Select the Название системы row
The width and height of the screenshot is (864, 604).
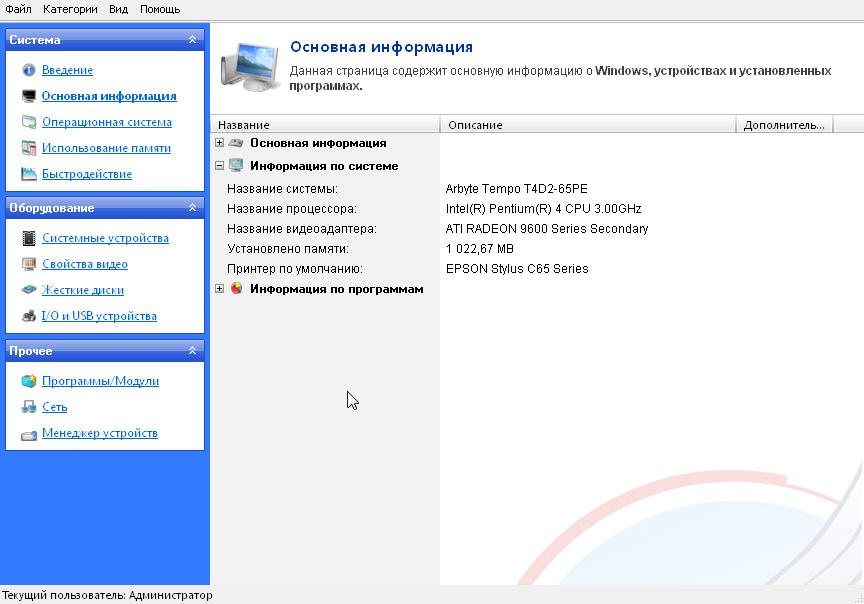[537, 188]
